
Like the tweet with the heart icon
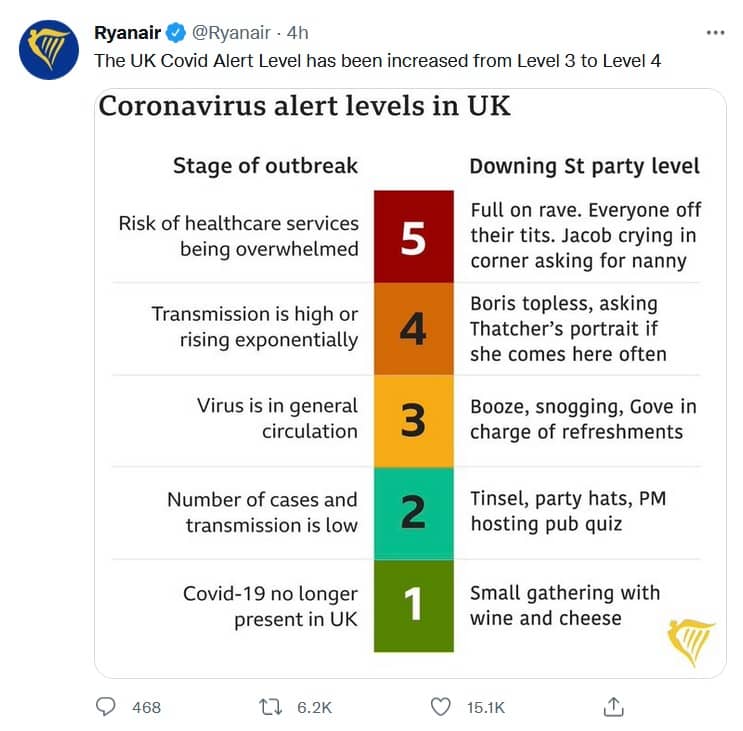coord(440,706)
